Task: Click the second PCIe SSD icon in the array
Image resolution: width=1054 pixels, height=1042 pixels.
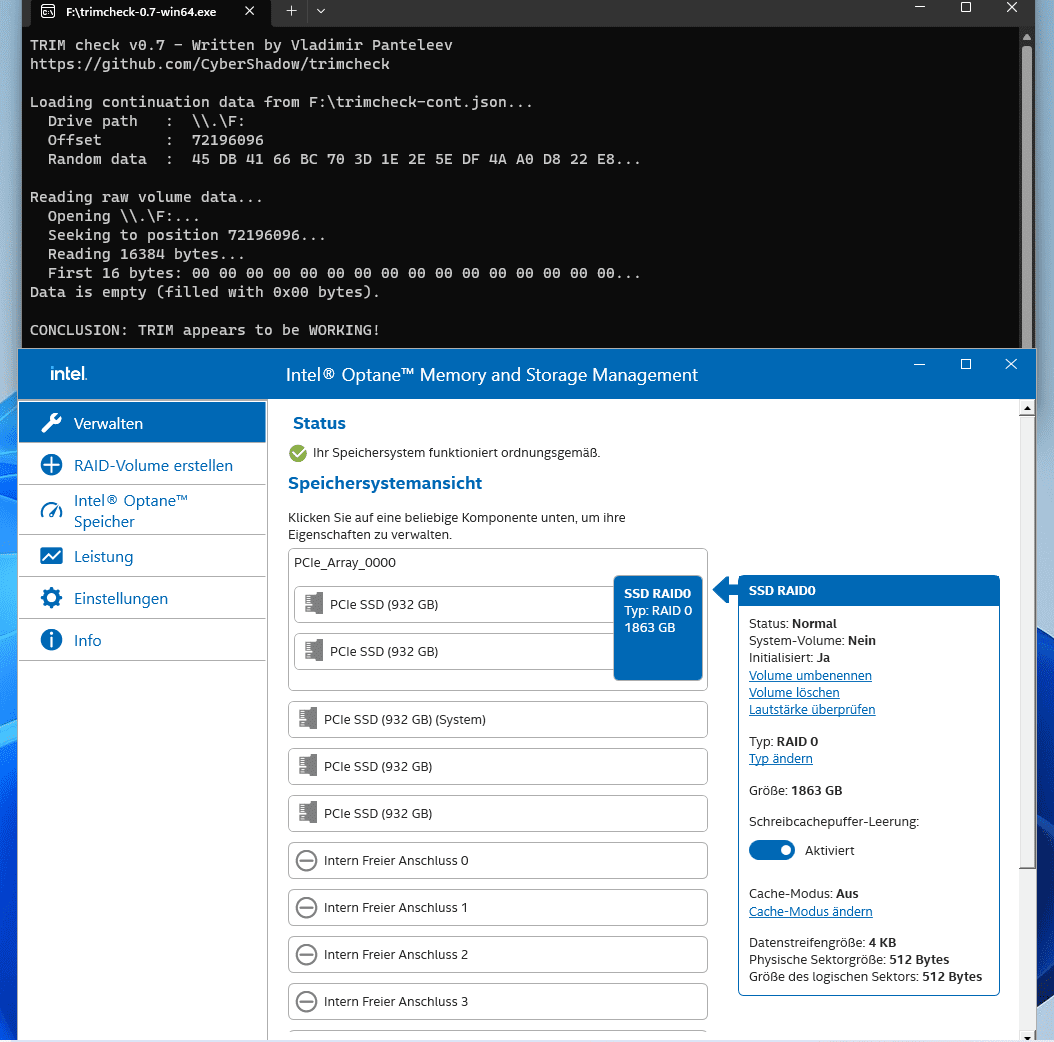Action: pyautogui.click(x=313, y=650)
